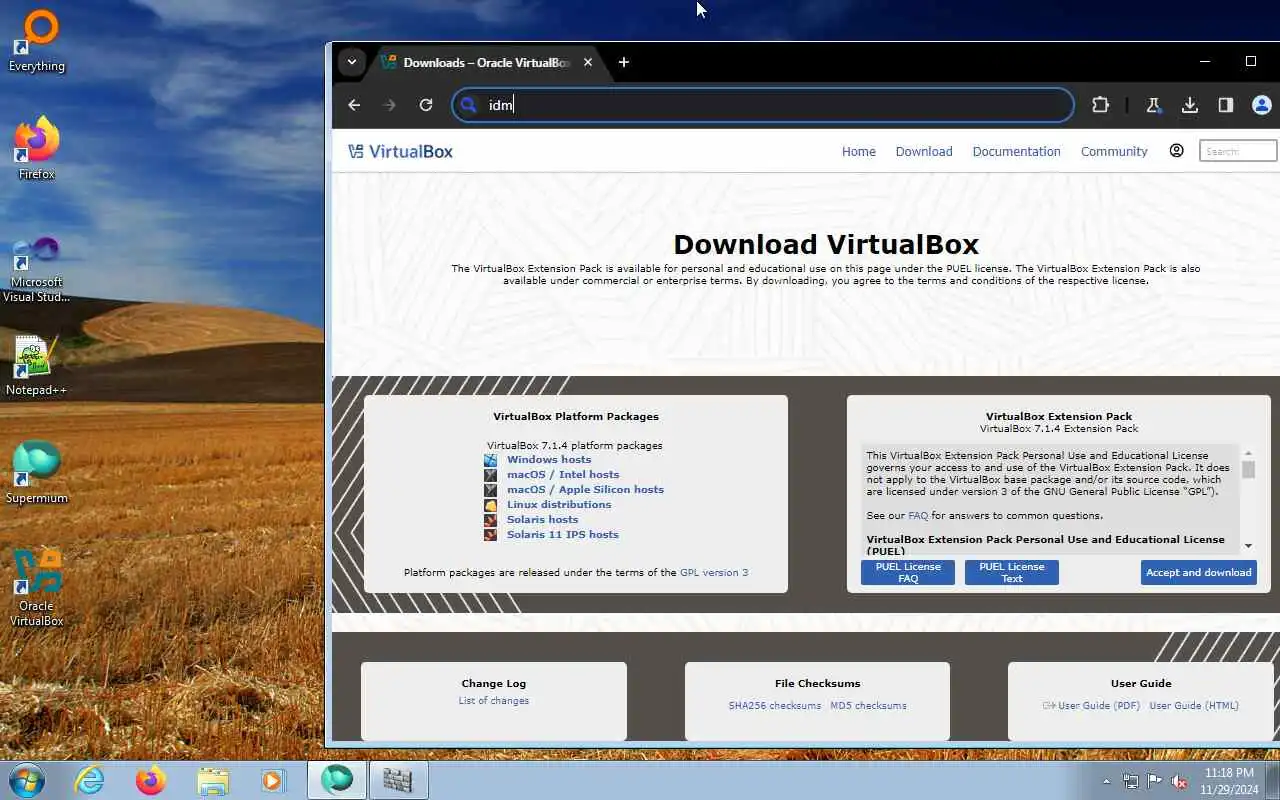Go to the Download menu item
The width and height of the screenshot is (1280, 800).
click(924, 151)
